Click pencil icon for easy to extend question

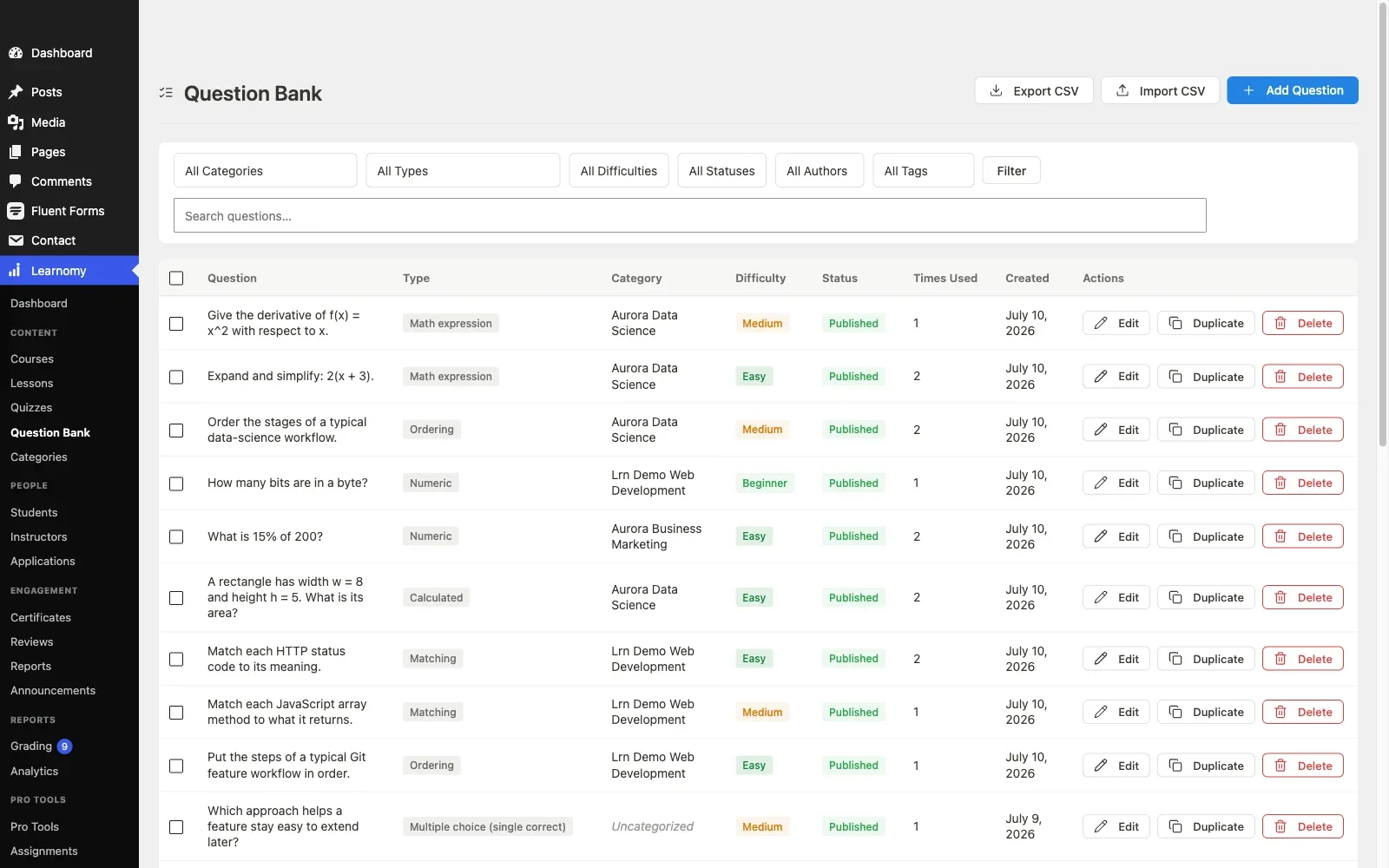coord(1101,826)
